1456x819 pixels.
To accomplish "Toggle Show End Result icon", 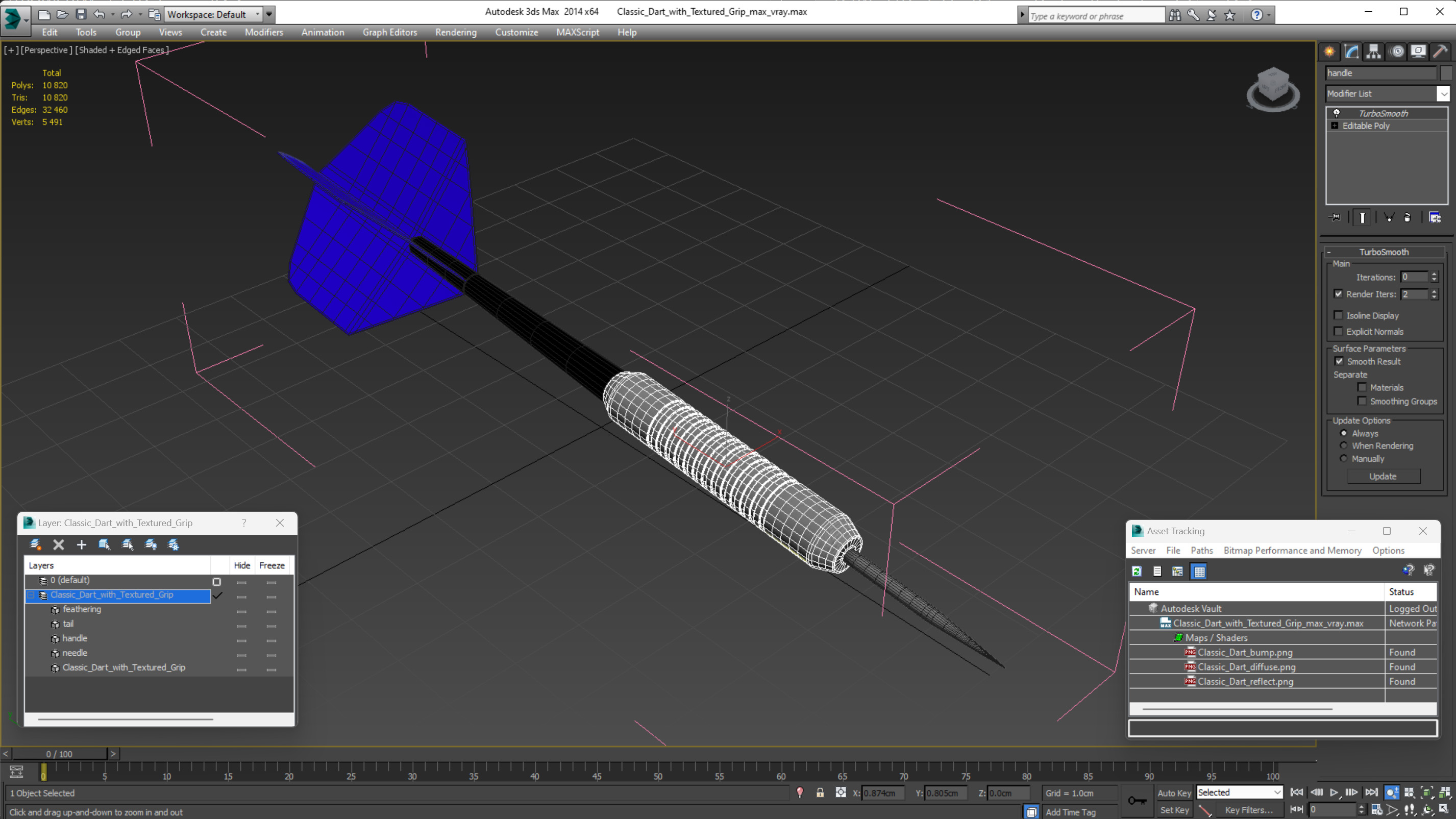I will tap(1362, 217).
